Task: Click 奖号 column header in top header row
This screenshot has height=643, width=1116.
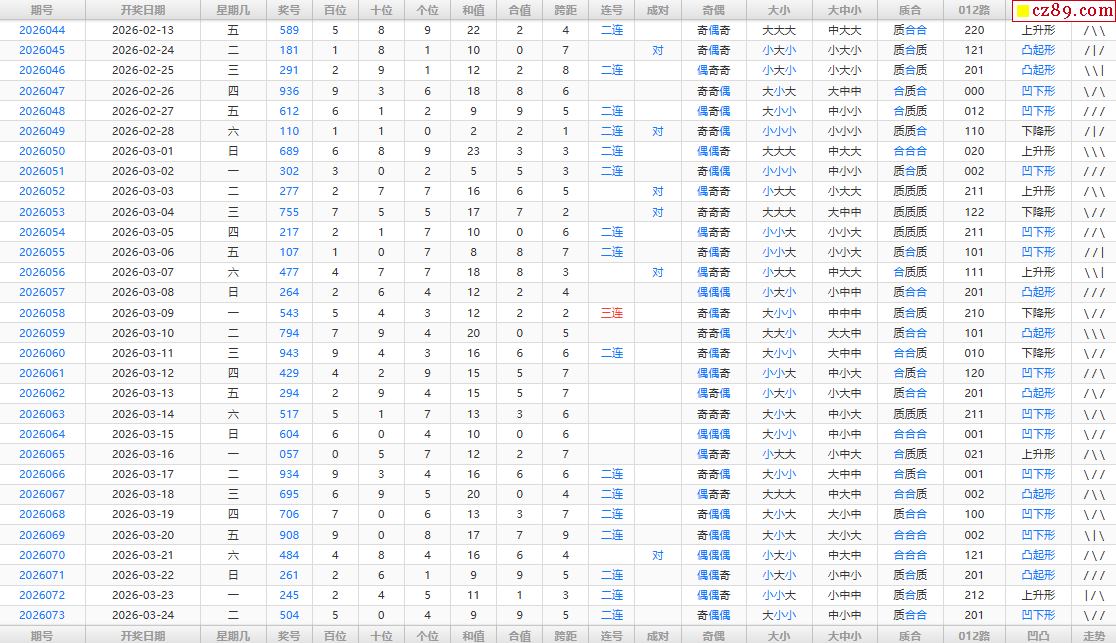Action: (289, 9)
